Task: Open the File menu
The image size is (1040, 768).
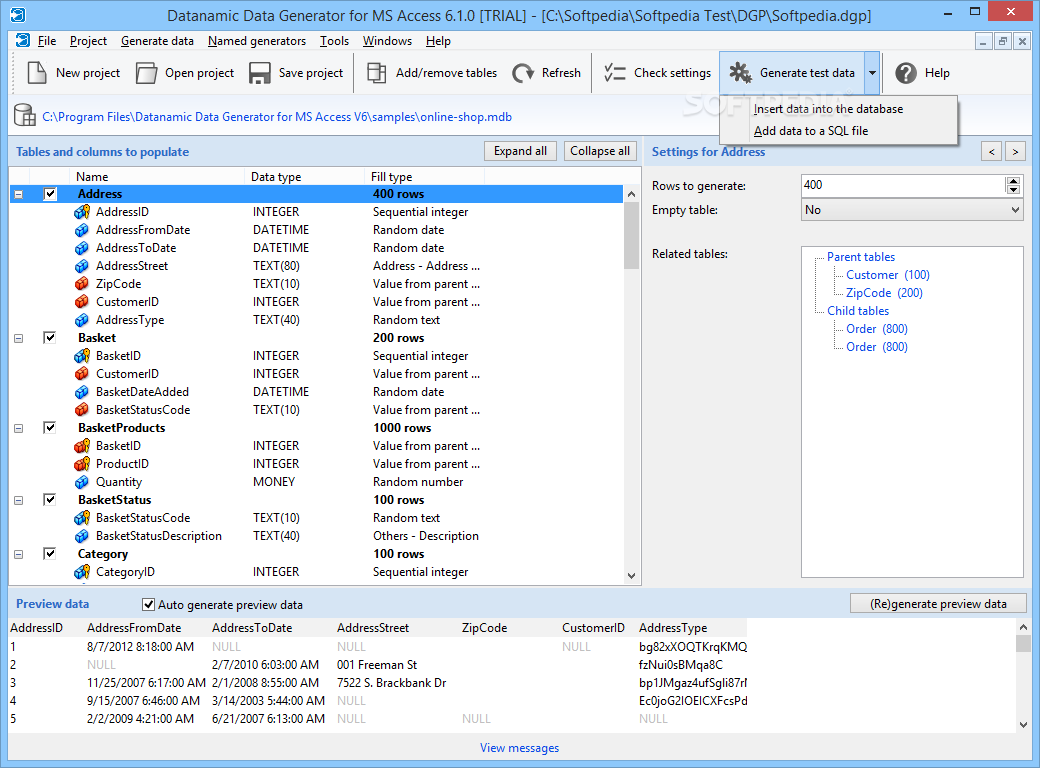Action: click(46, 40)
